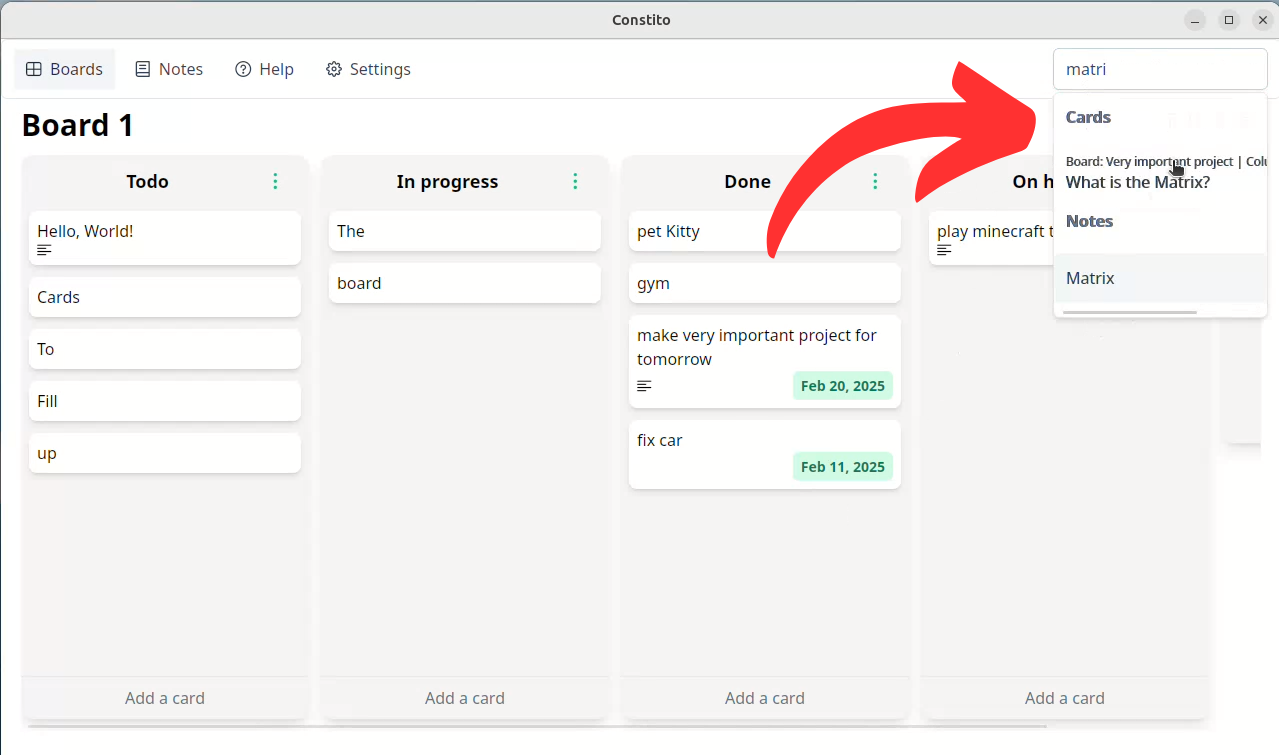Open the 'Hello, World!' card

(165, 238)
